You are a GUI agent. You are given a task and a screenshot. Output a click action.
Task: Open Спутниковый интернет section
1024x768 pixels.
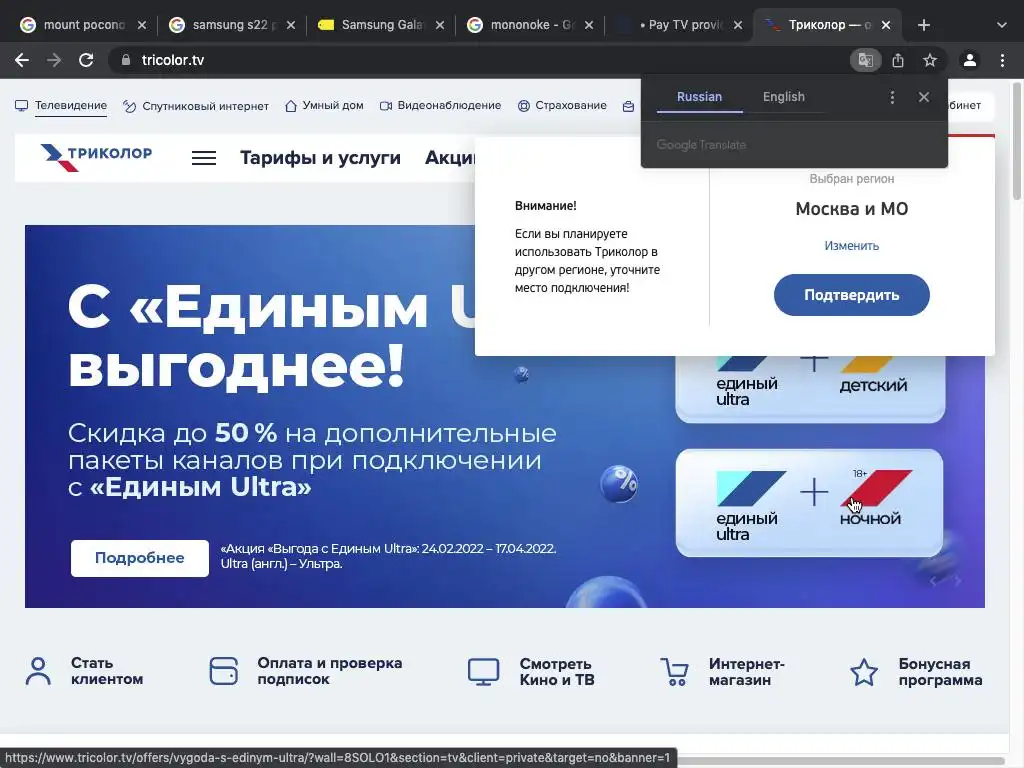coord(196,106)
